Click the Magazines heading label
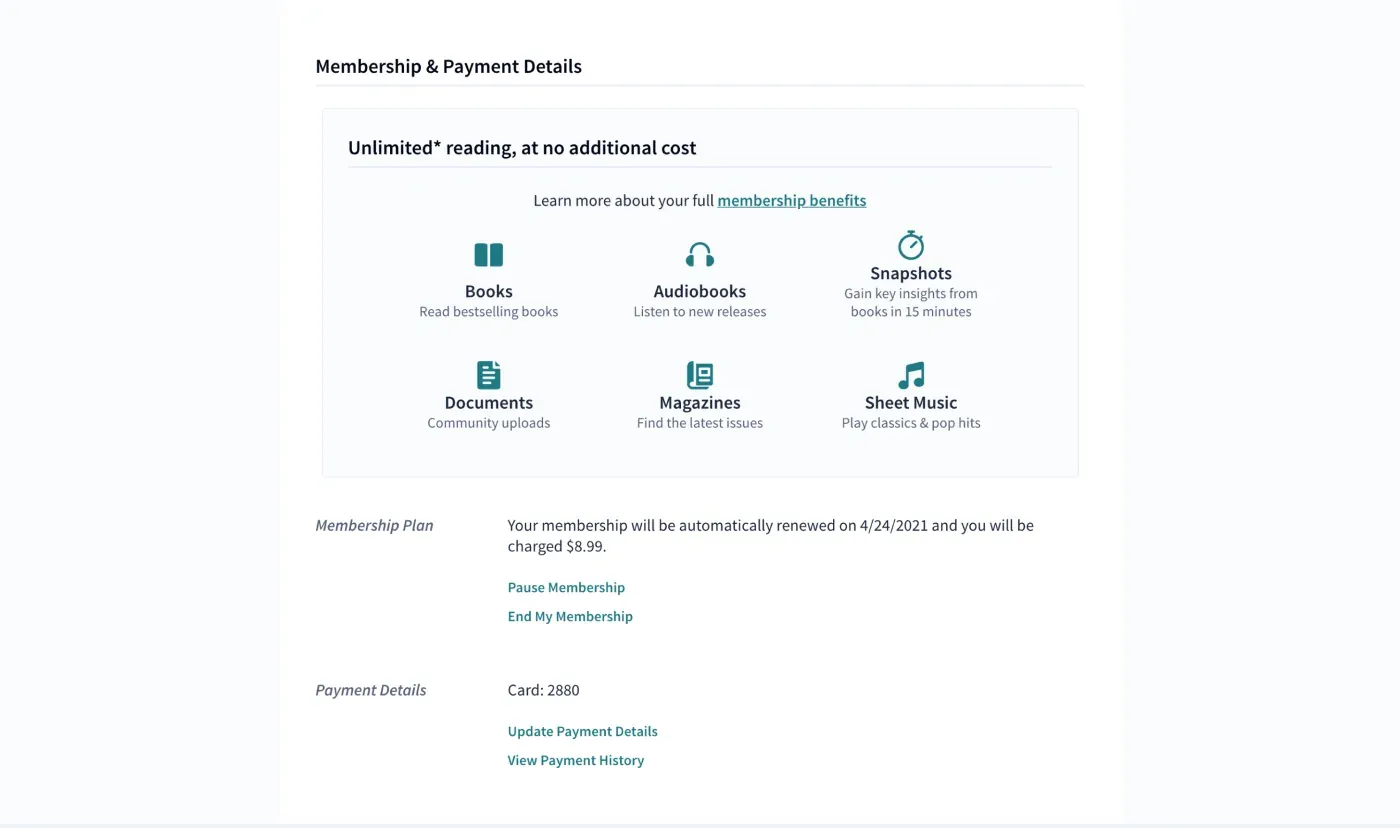 pos(700,402)
